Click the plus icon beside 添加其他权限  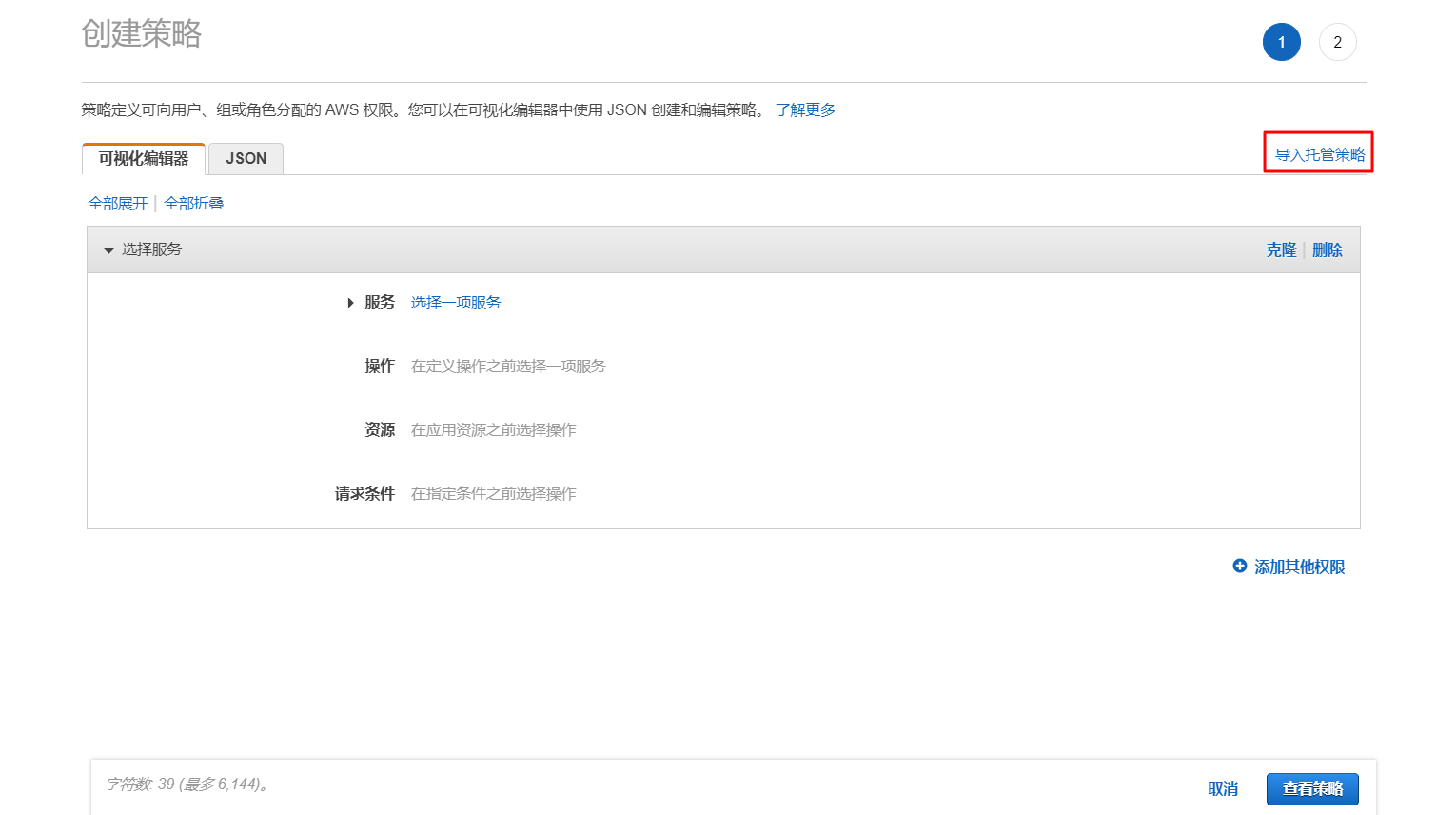point(1239,566)
